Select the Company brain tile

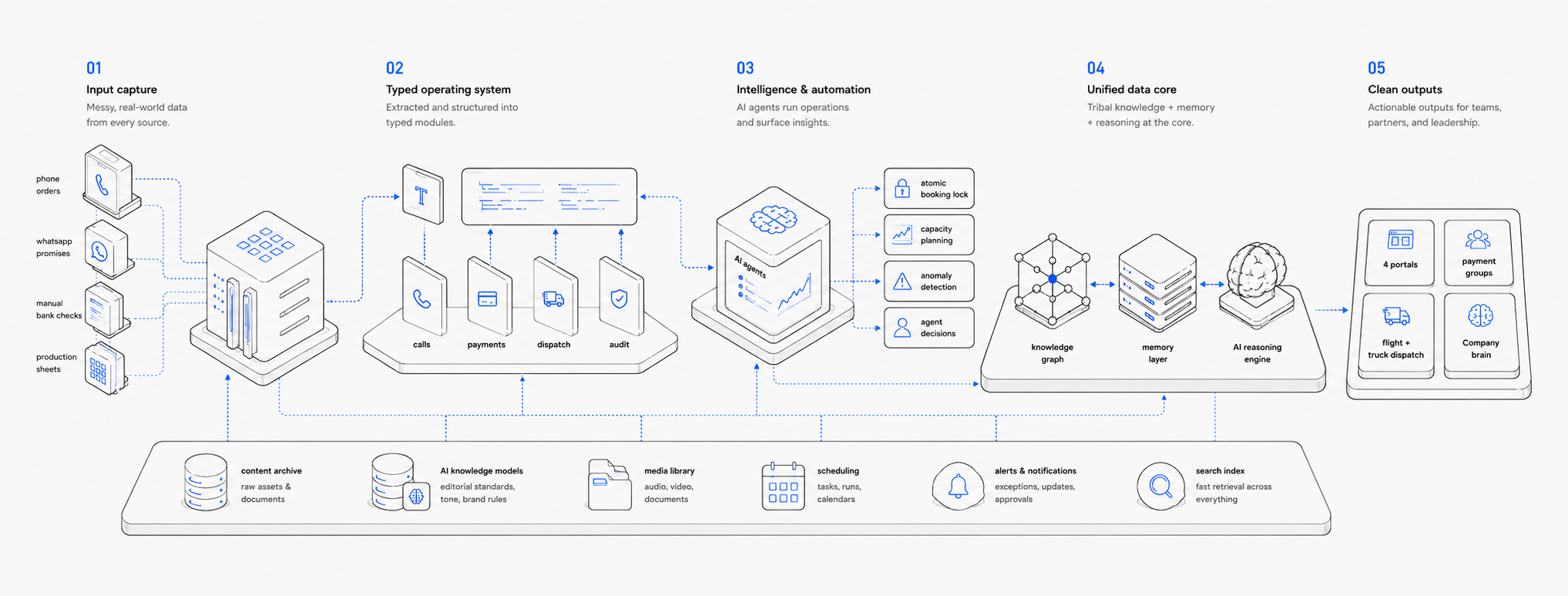pos(1480,333)
